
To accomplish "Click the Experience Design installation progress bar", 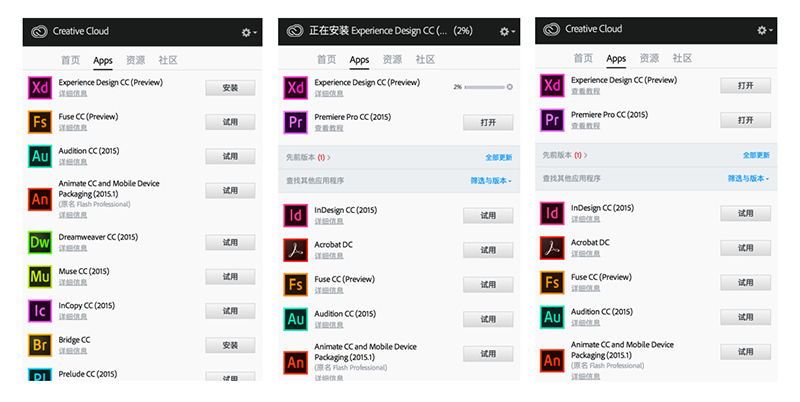I will click(484, 87).
